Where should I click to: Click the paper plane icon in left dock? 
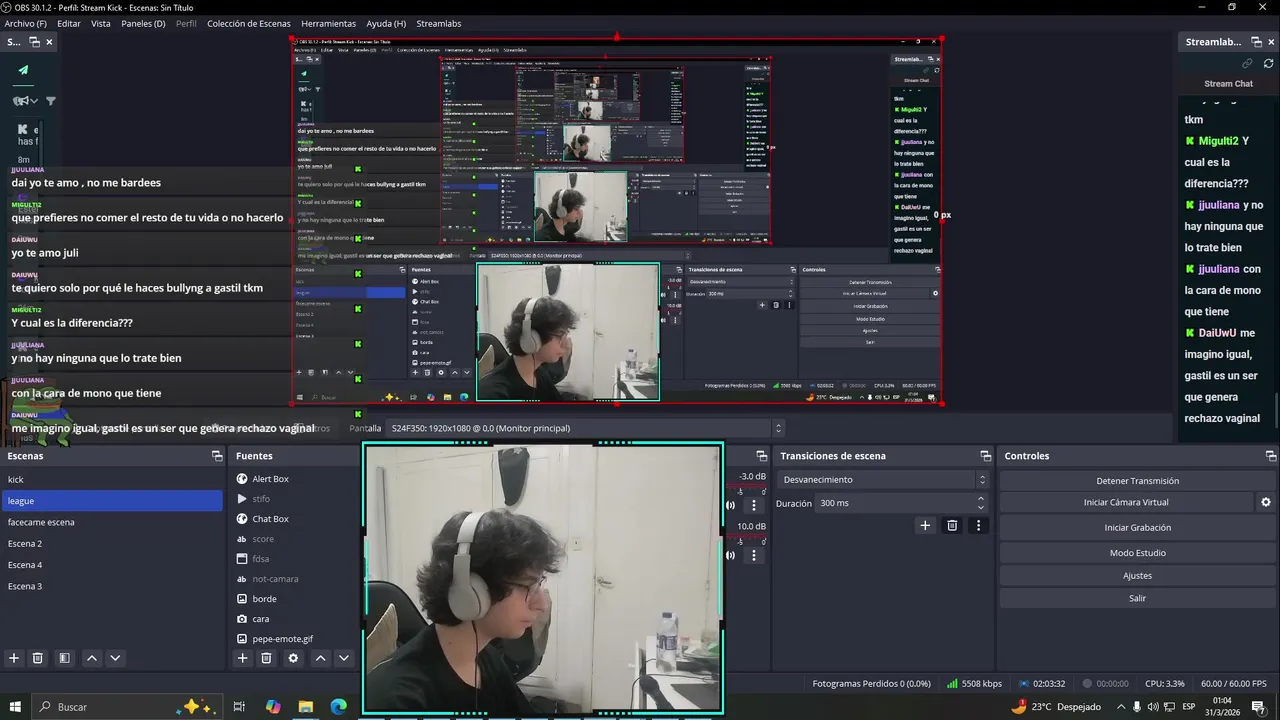tap(23, 70)
